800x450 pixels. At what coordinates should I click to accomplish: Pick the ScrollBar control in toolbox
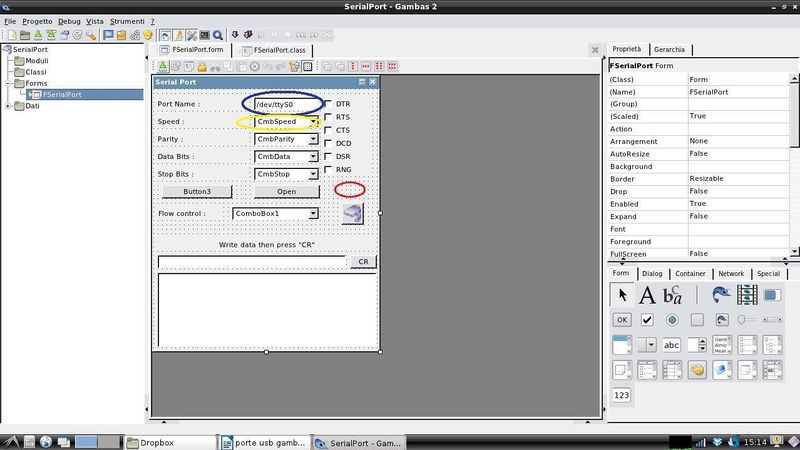772,320
